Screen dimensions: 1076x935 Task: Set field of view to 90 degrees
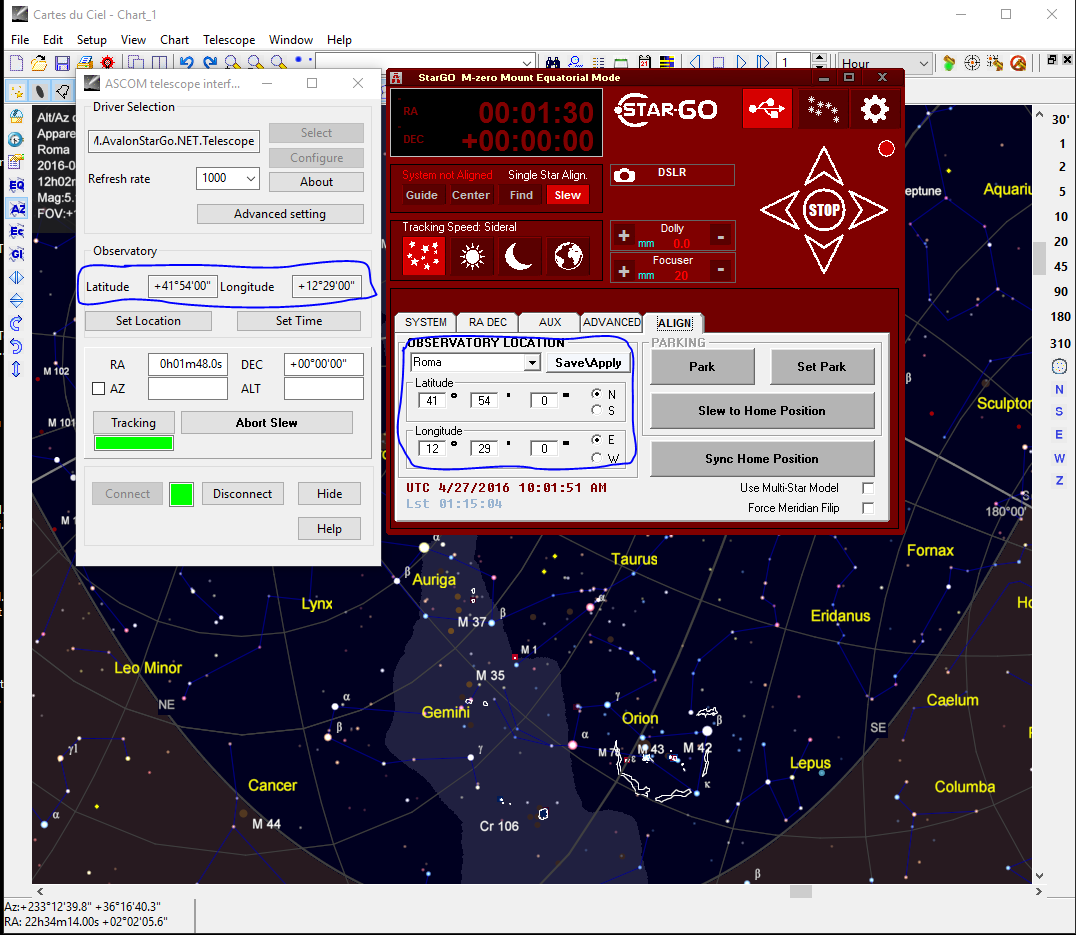coord(1061,292)
